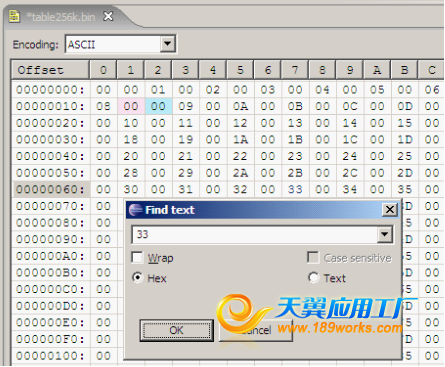445x367 pixels.
Task: Click offset row 000000F0:
Action: click(x=51, y=339)
